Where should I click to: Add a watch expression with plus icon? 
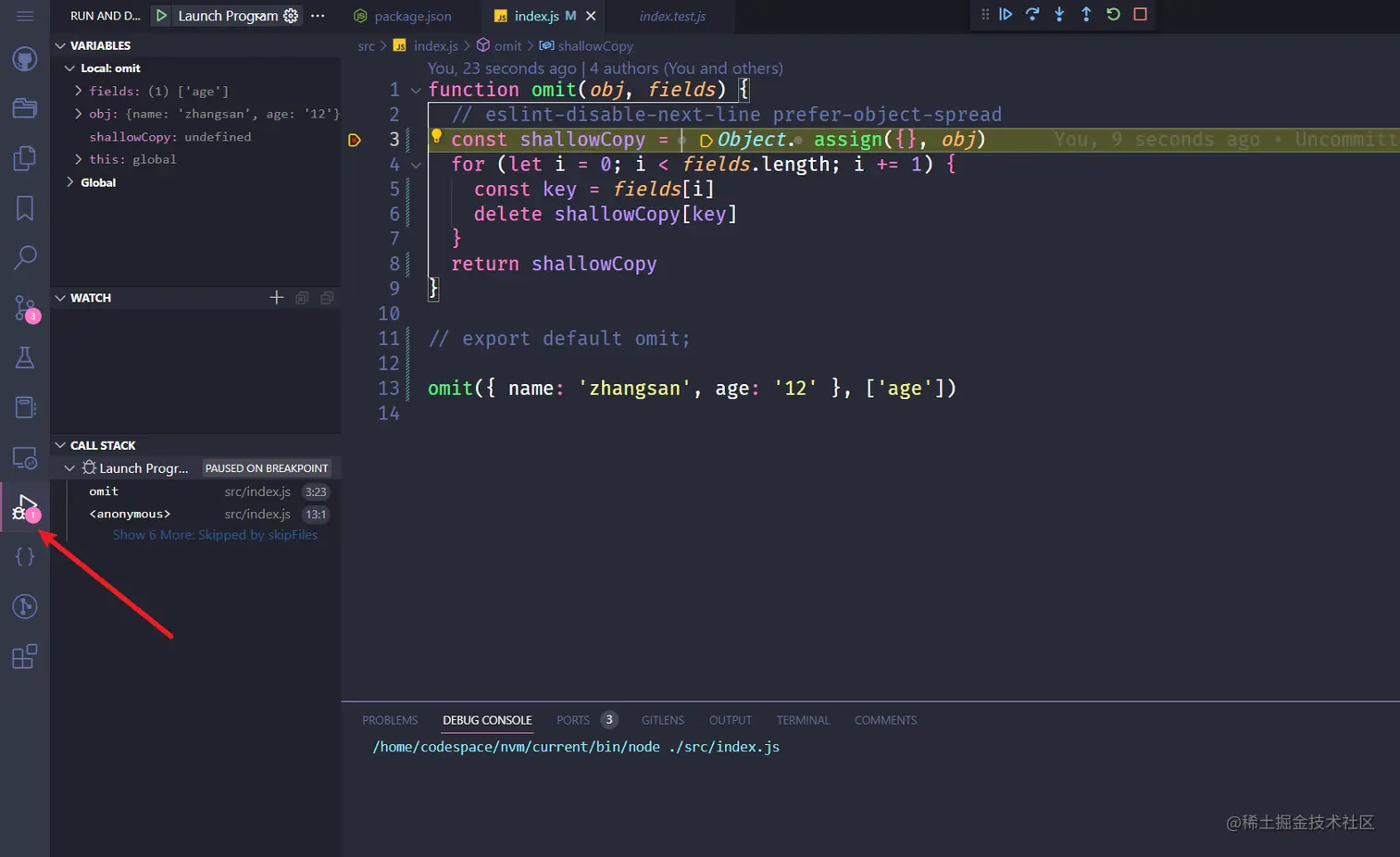[x=276, y=297]
